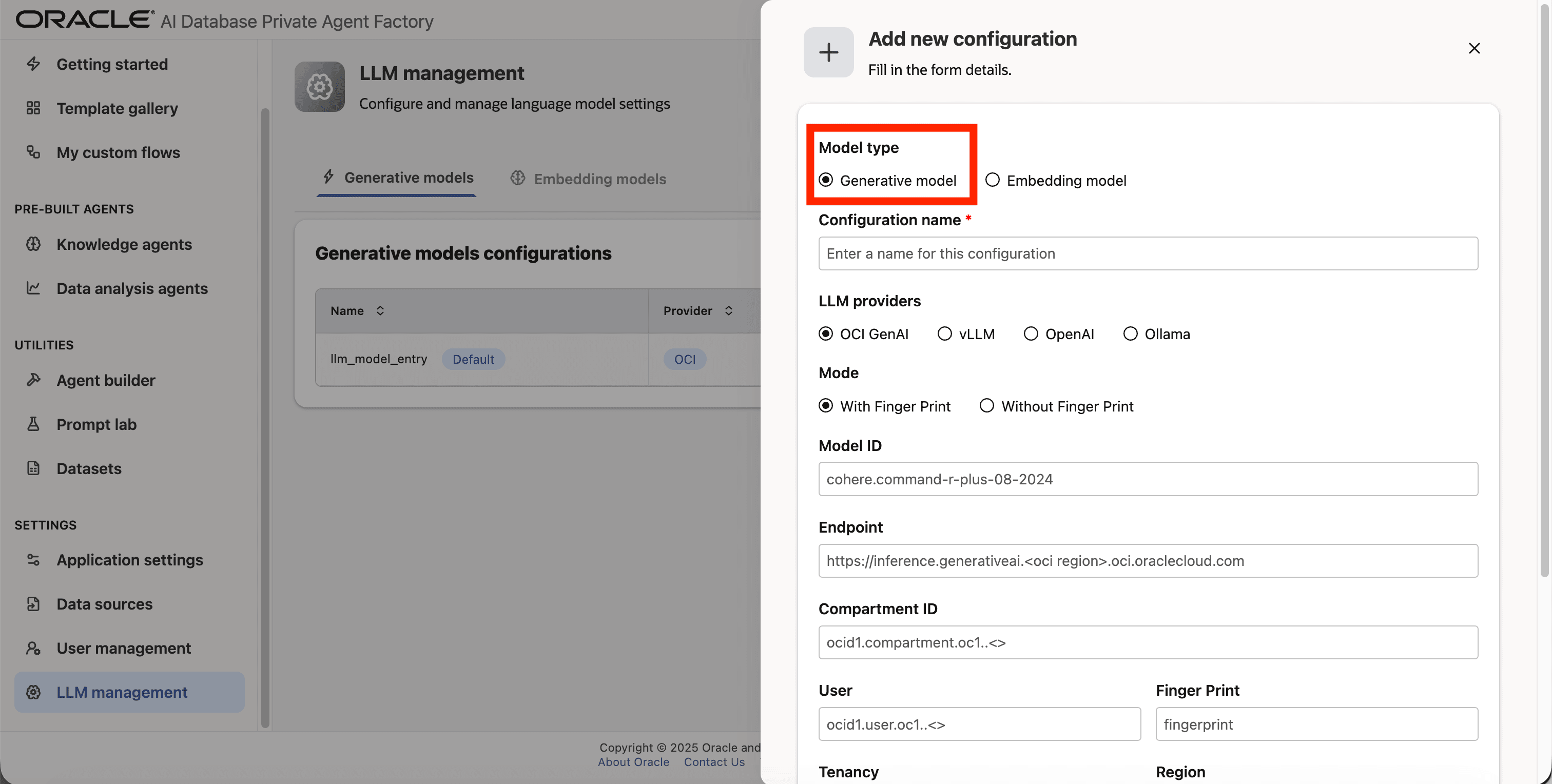This screenshot has height=784, width=1552.
Task: Click the Agent builder hammer icon
Action: click(34, 380)
